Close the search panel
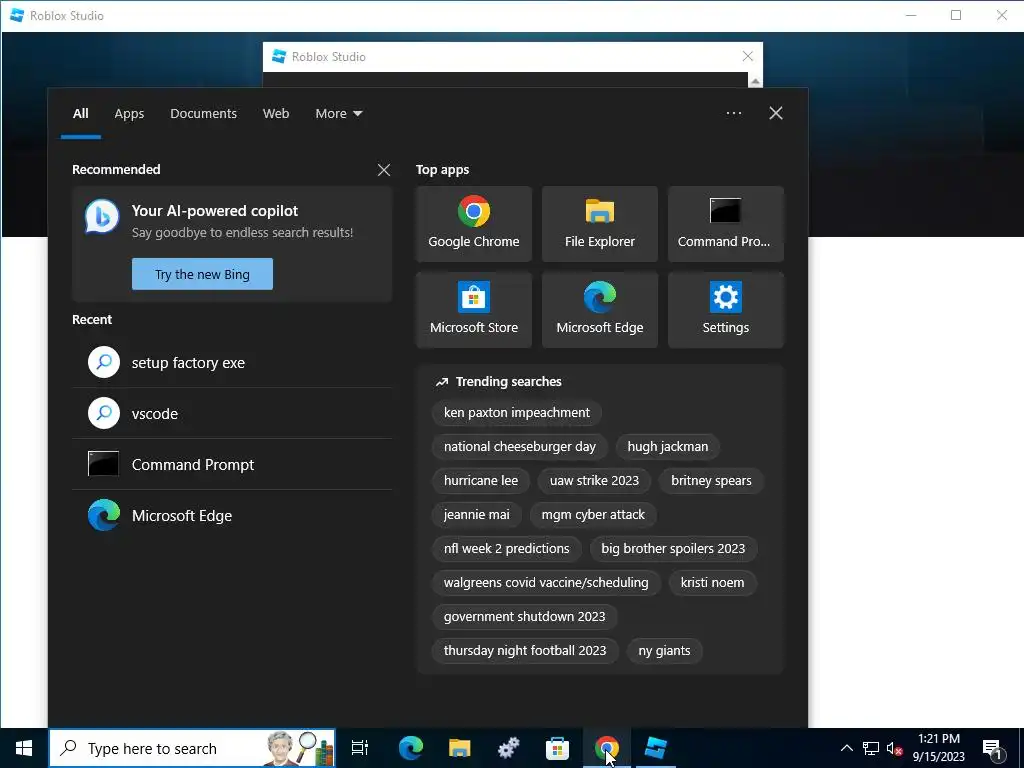This screenshot has height=768, width=1024. tap(776, 113)
